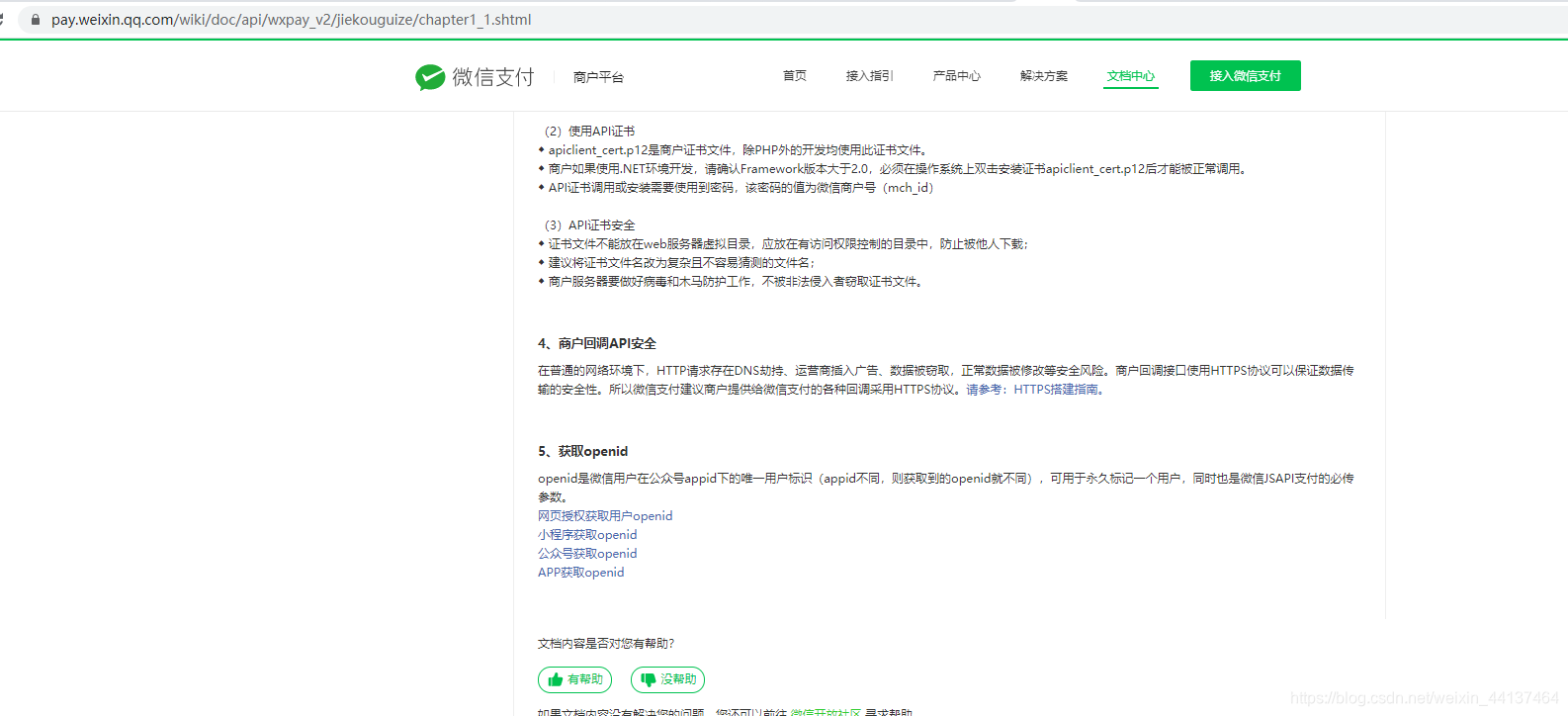The height and width of the screenshot is (716, 1568).
Task: Select the 文档中心 menu item
Action: point(1131,76)
